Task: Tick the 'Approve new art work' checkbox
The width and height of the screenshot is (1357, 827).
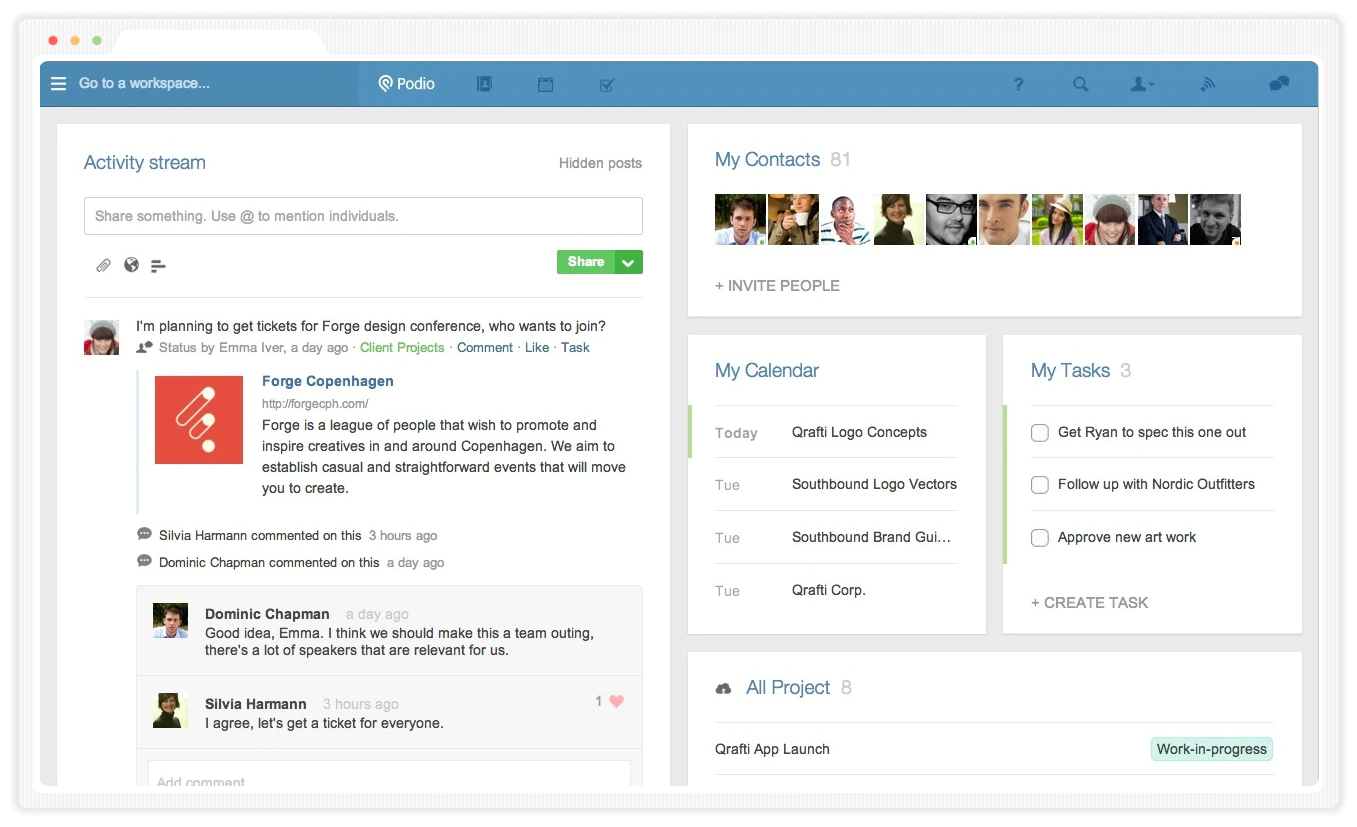Action: pos(1040,538)
